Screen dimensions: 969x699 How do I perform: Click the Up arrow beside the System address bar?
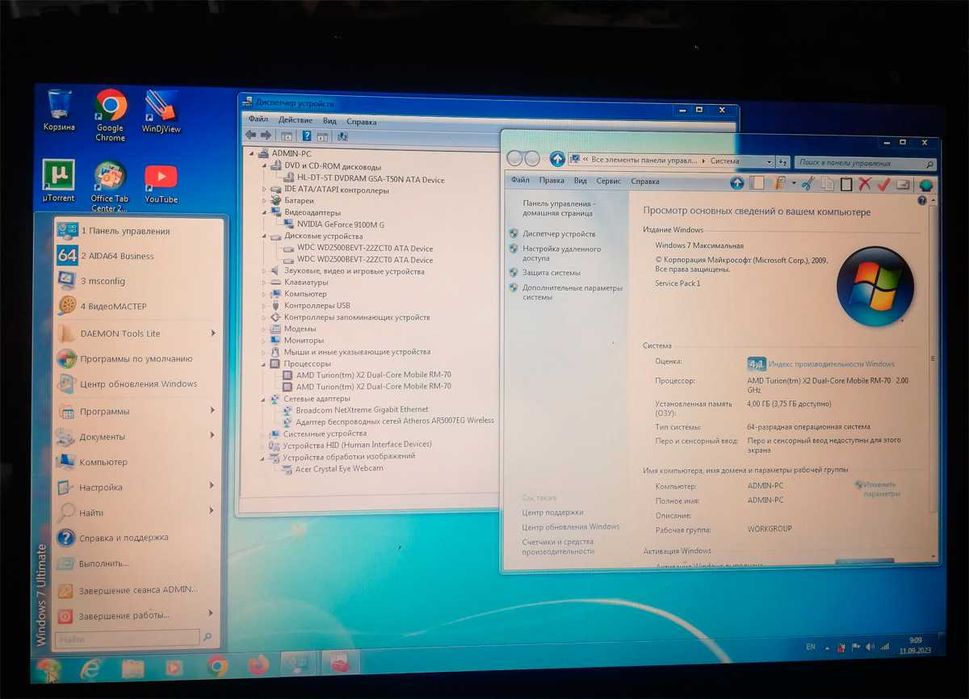(x=557, y=159)
